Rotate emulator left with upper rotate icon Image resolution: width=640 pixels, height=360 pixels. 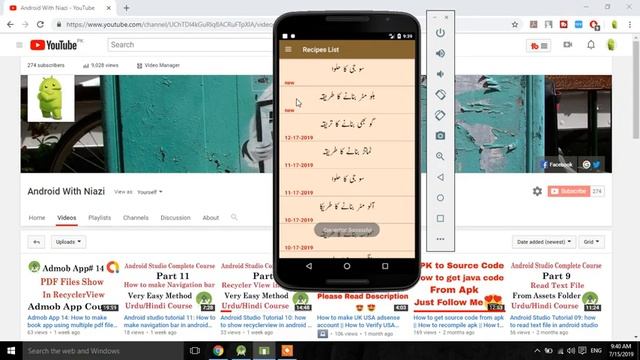[440, 95]
